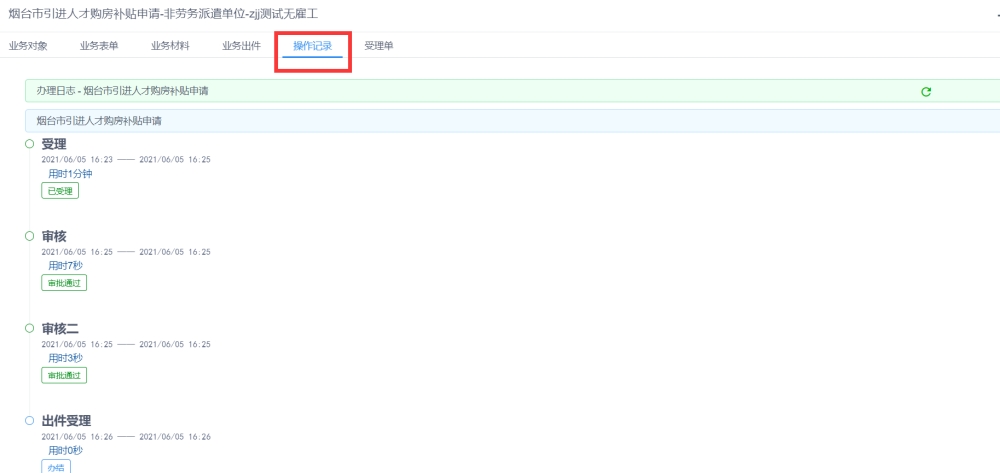This screenshot has height=473, width=1000.
Task: Select the 出件受理 timeline node circle
Action: [29, 421]
